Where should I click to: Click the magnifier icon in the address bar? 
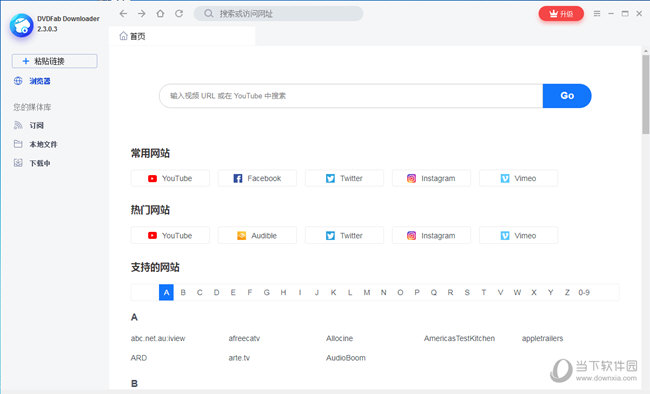click(x=209, y=14)
